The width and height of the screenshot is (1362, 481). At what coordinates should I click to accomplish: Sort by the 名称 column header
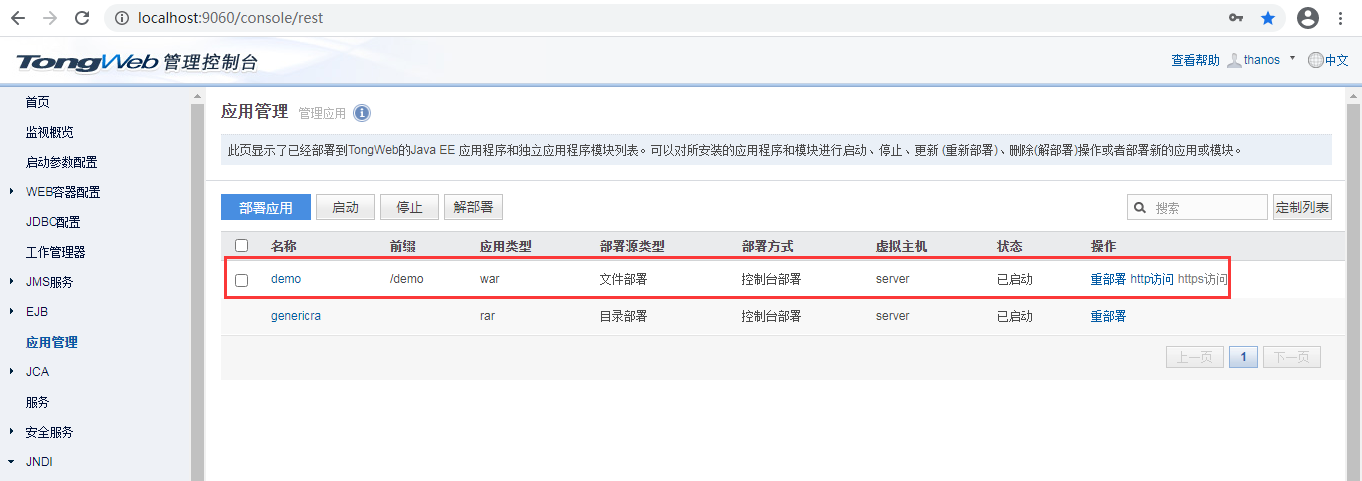284,246
